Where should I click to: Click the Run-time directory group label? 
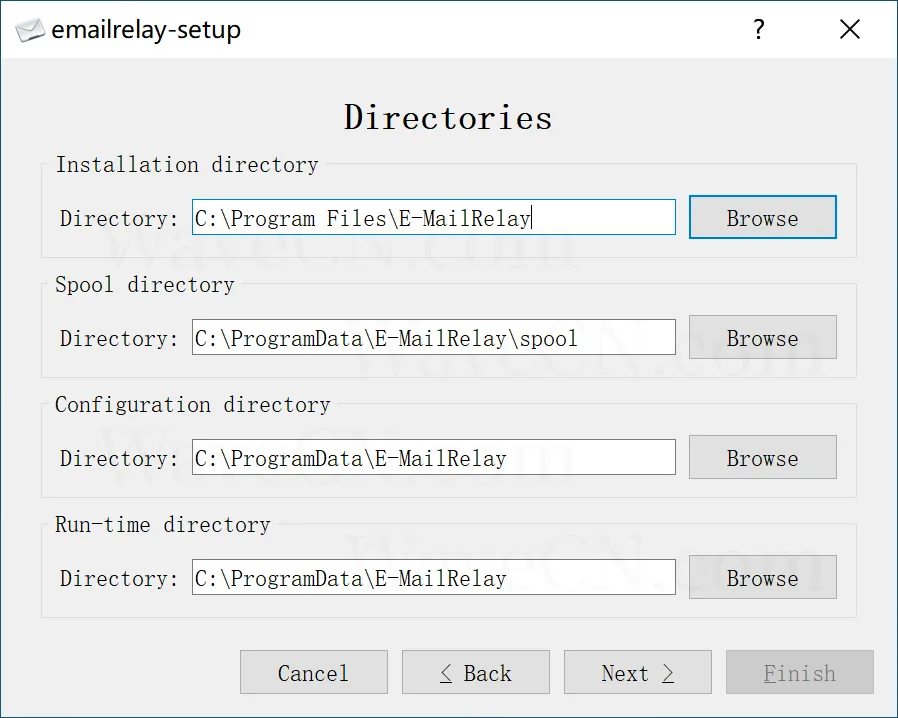tap(163, 524)
